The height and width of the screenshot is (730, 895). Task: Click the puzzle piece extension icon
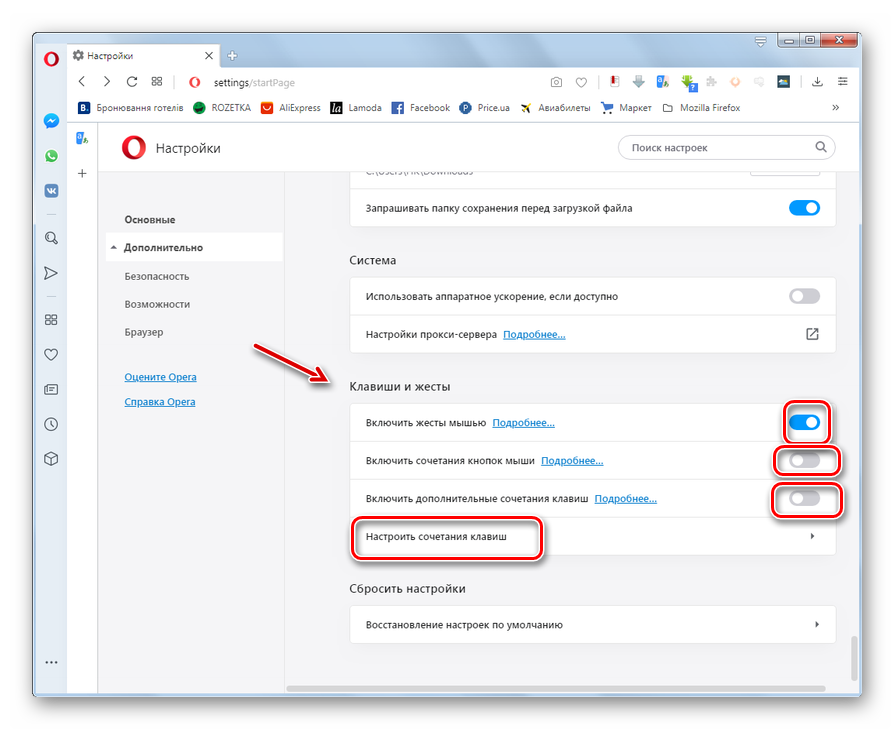pos(711,82)
